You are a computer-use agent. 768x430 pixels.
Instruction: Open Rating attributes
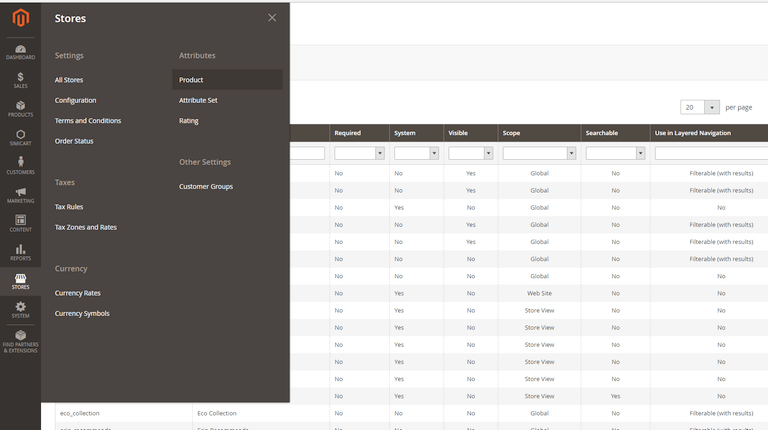tap(189, 120)
